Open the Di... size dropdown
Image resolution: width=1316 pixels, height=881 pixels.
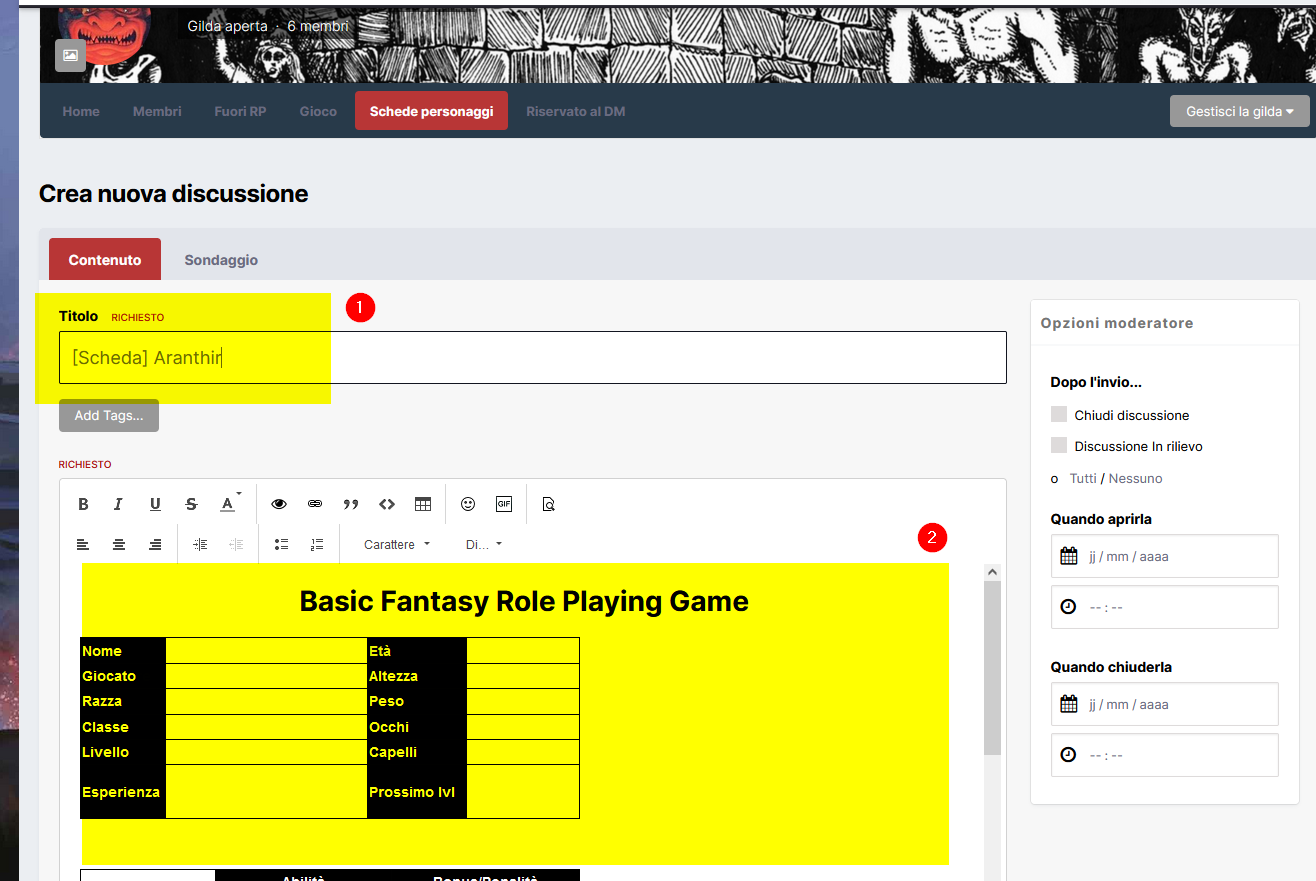click(484, 545)
